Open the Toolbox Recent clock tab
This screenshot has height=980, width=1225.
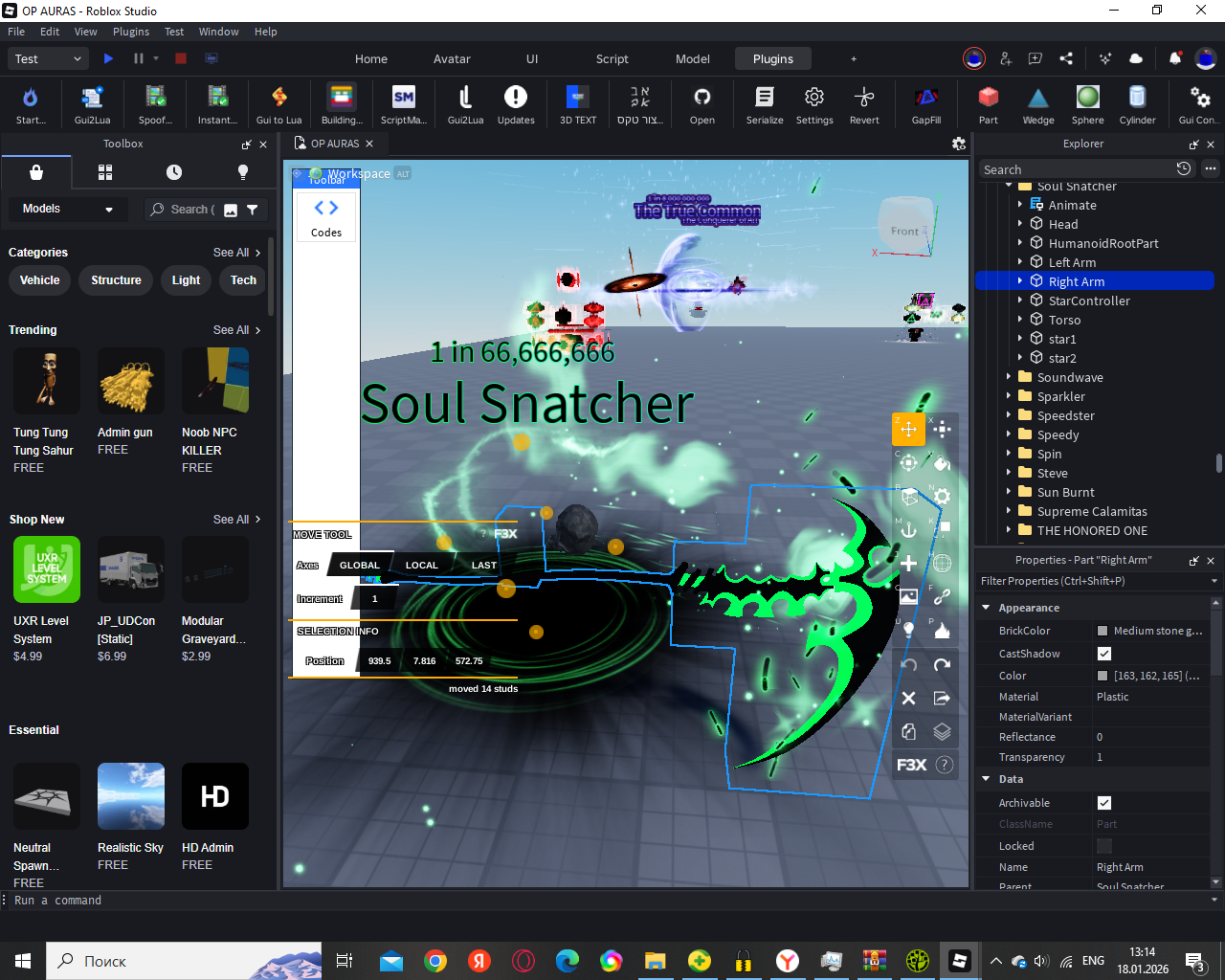point(174,172)
